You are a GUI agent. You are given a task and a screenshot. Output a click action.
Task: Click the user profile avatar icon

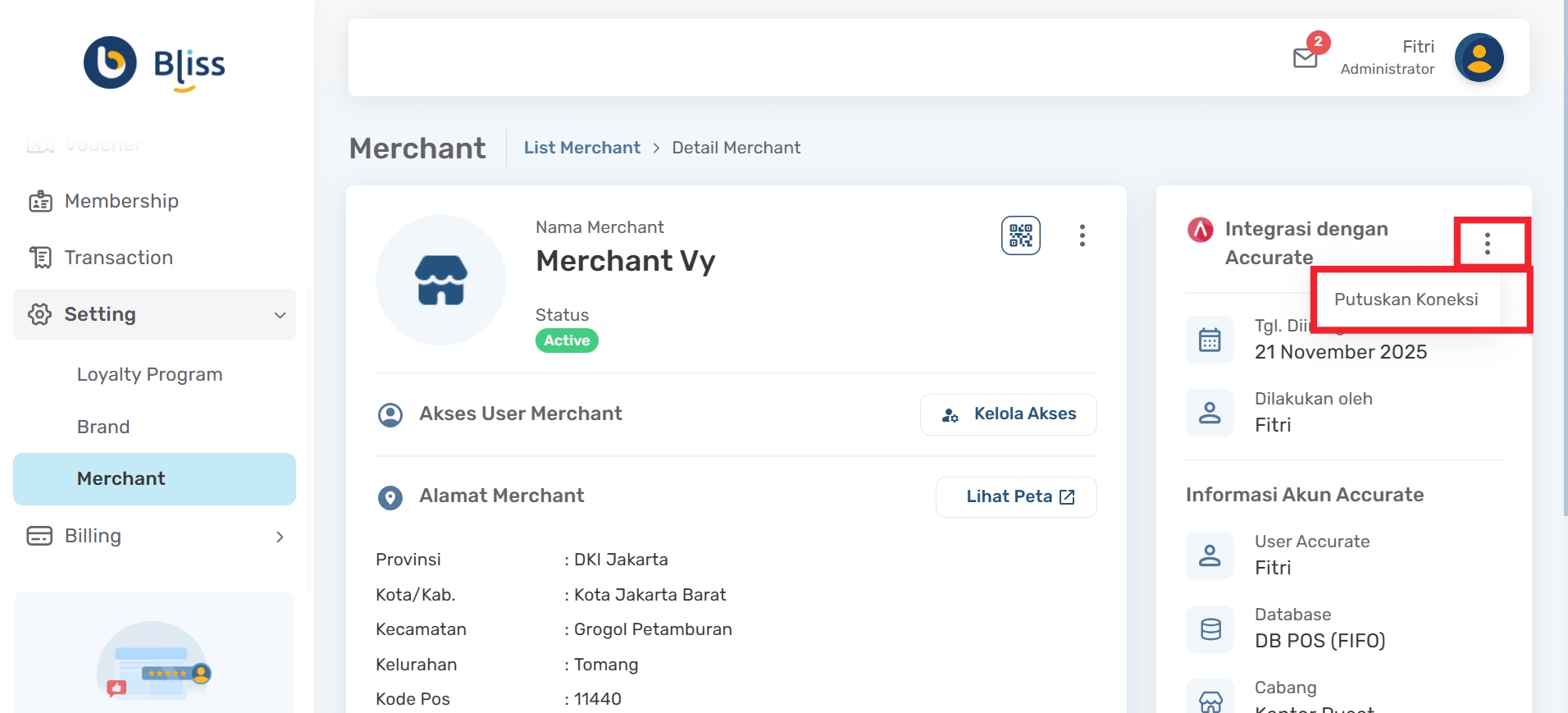click(1479, 57)
